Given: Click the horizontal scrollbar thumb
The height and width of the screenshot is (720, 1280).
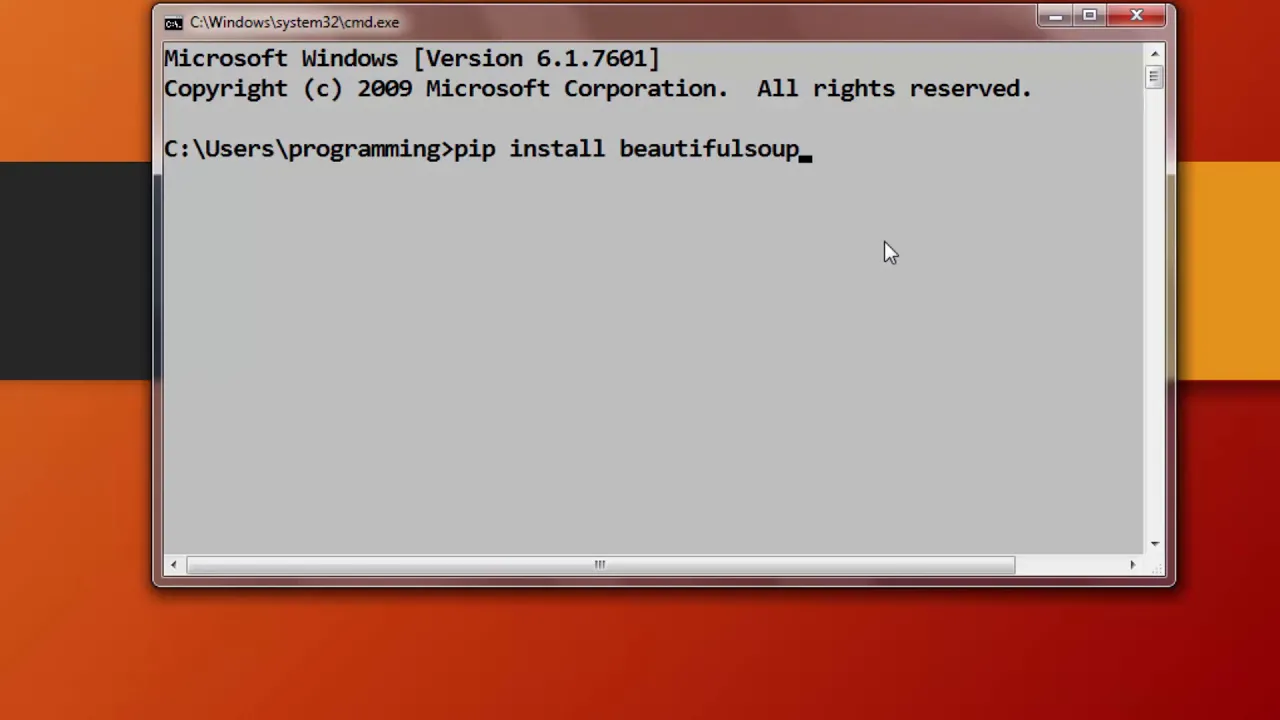Looking at the screenshot, I should click(600, 565).
